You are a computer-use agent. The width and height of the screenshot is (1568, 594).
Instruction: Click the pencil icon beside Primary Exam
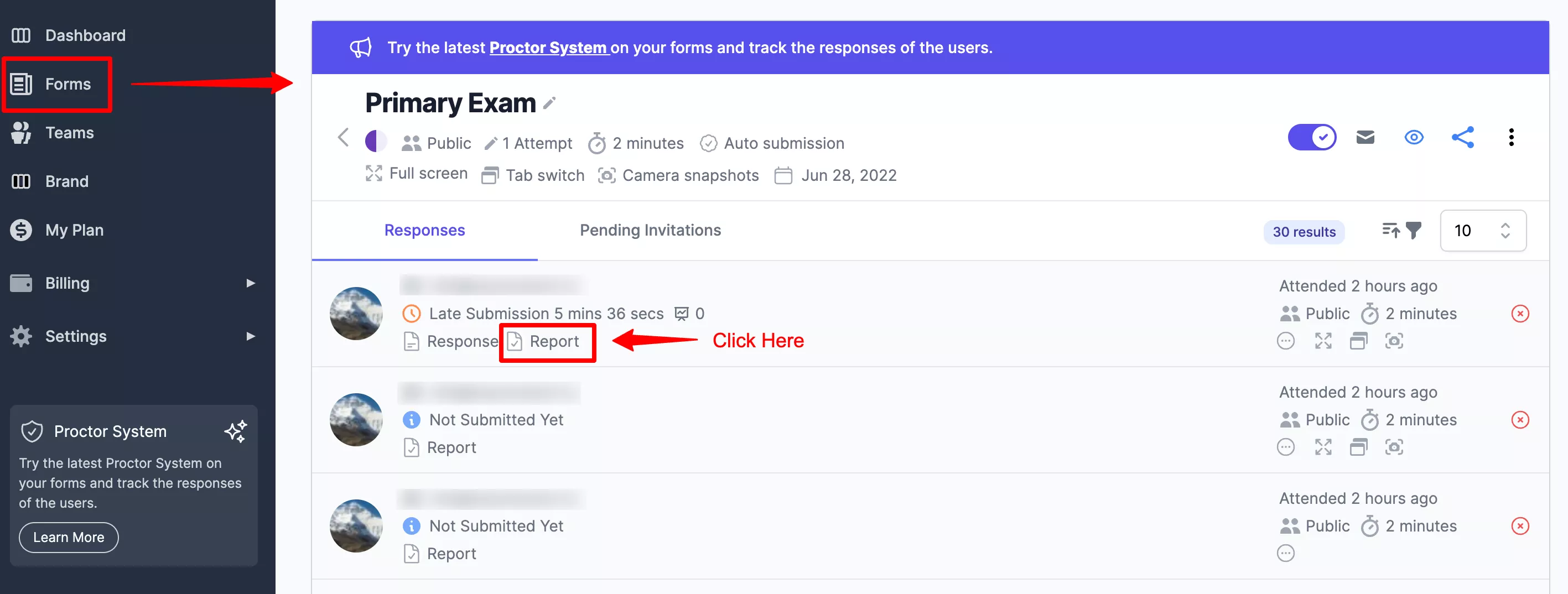pyautogui.click(x=549, y=103)
